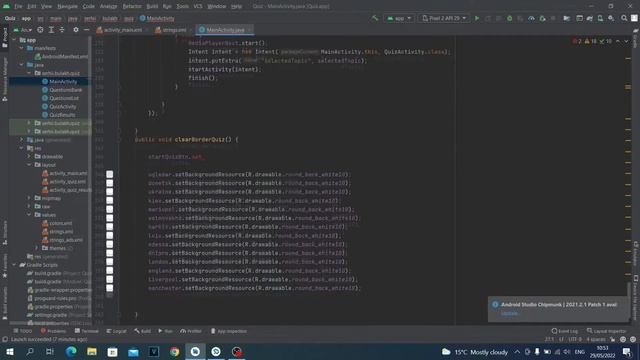Open the Problems tool window
The width and height of the screenshot is (640, 360).
coord(53,331)
